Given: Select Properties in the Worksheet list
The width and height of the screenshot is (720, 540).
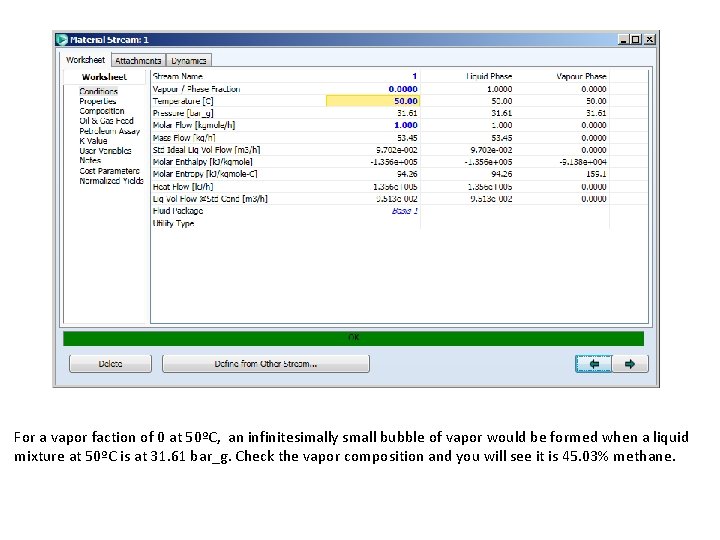Looking at the screenshot, I should pos(98,101).
